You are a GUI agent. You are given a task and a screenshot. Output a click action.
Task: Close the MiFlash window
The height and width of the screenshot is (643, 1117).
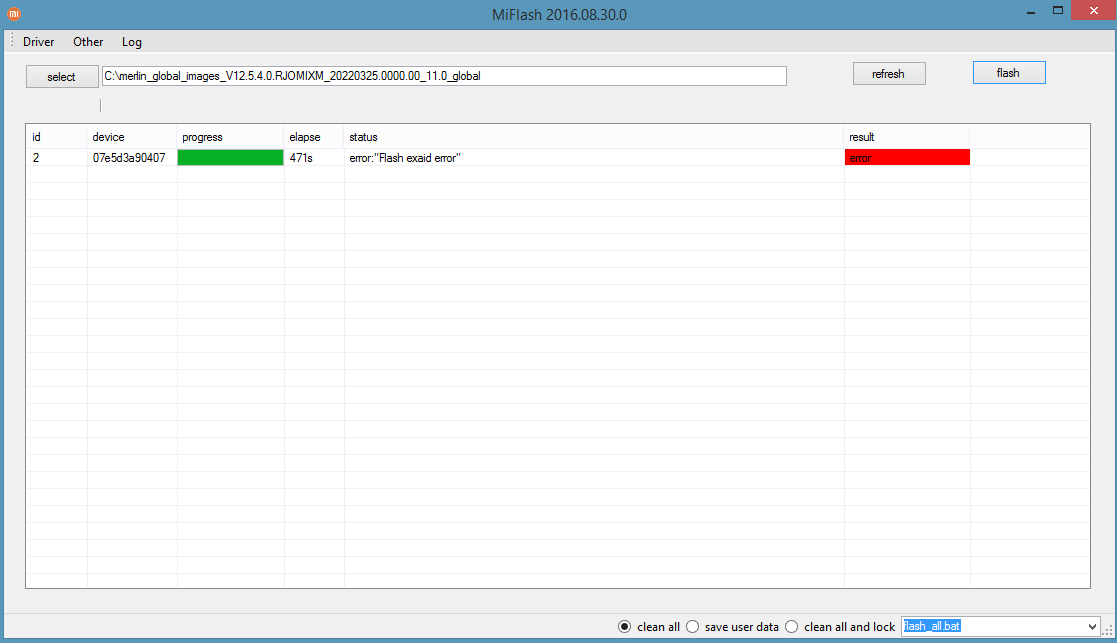pos(1093,10)
